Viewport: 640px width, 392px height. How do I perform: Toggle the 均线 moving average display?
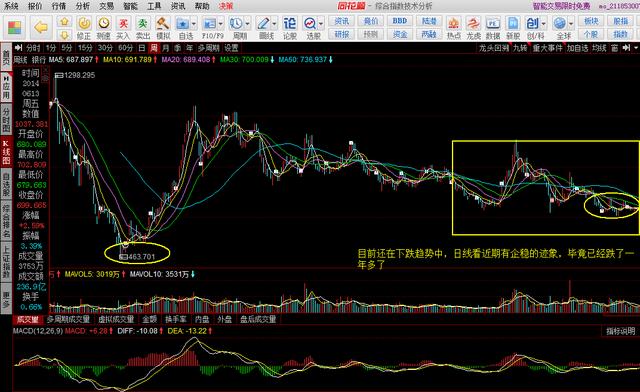pos(599,48)
